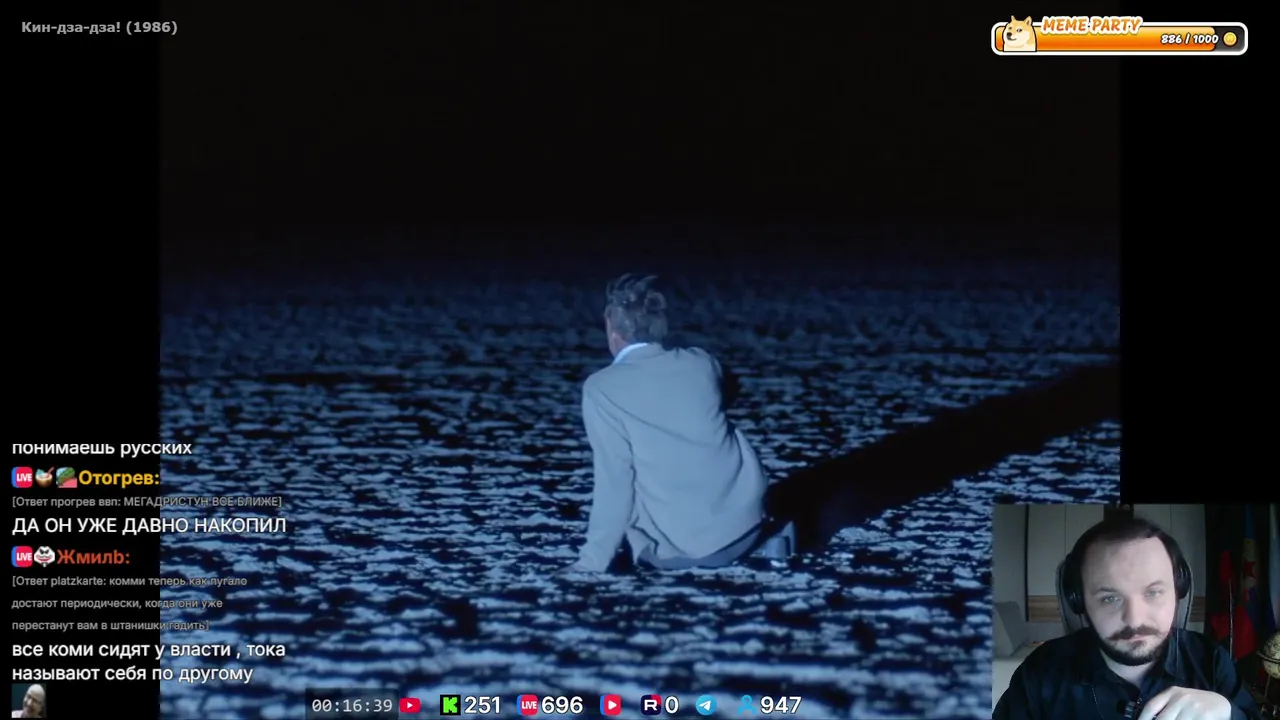Click the LIVE viewer count 696
This screenshot has width=1280, height=720.
(x=562, y=706)
